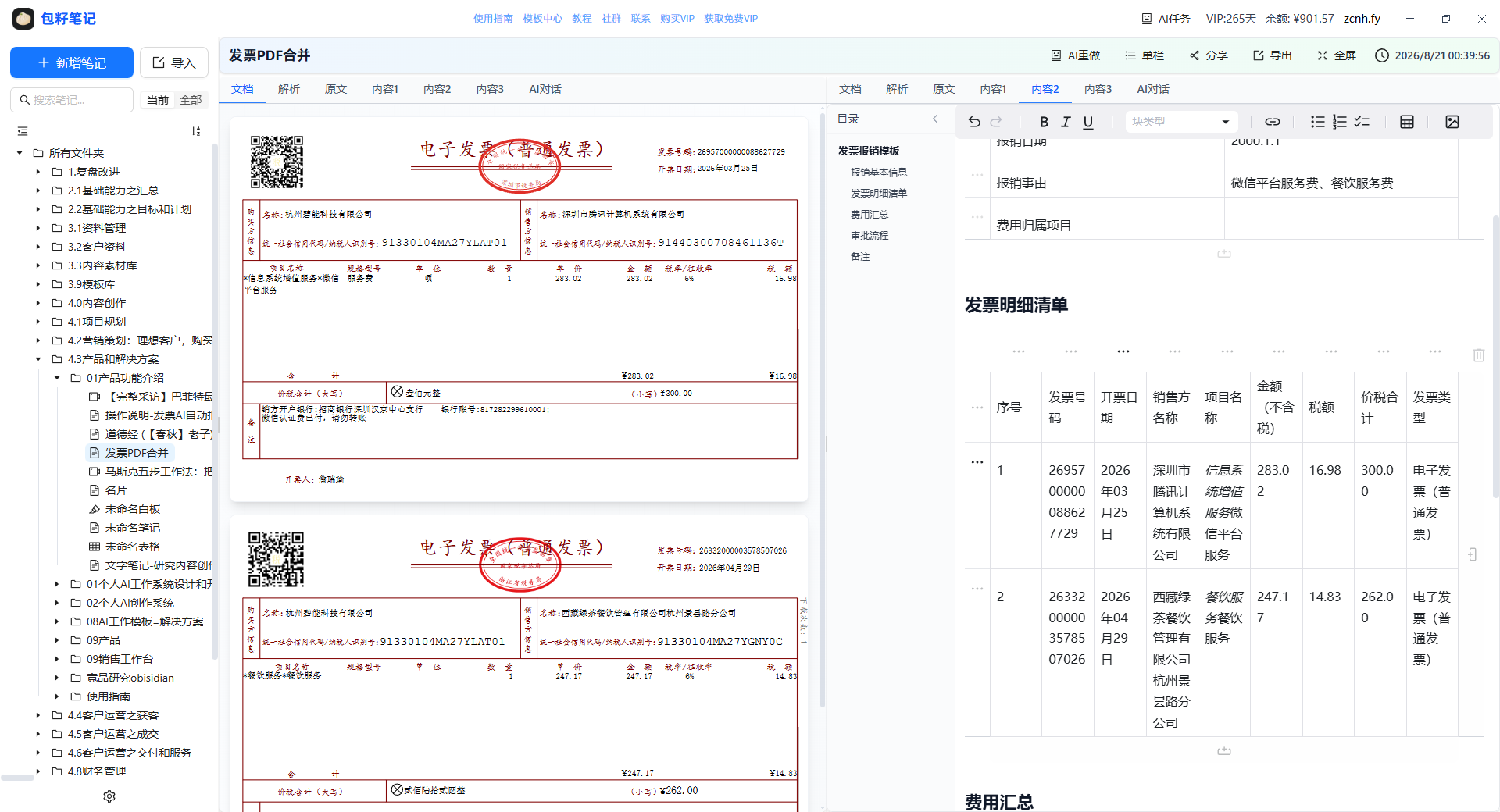
Task: Open the 块类型 block type dropdown
Action: [x=1181, y=122]
